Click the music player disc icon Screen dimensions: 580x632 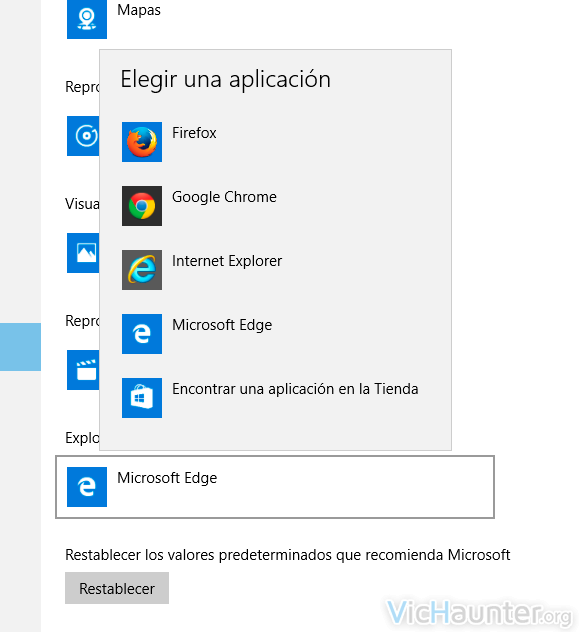click(83, 136)
